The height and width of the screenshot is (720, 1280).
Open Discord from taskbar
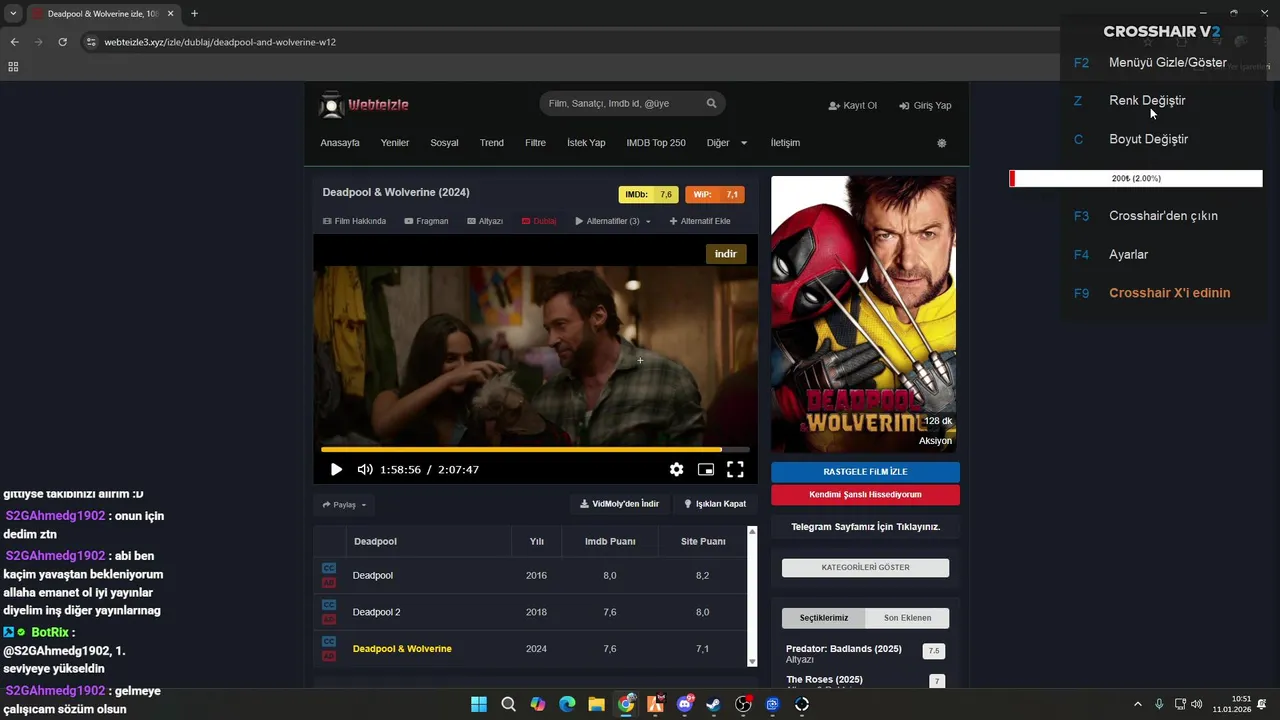pos(685,704)
